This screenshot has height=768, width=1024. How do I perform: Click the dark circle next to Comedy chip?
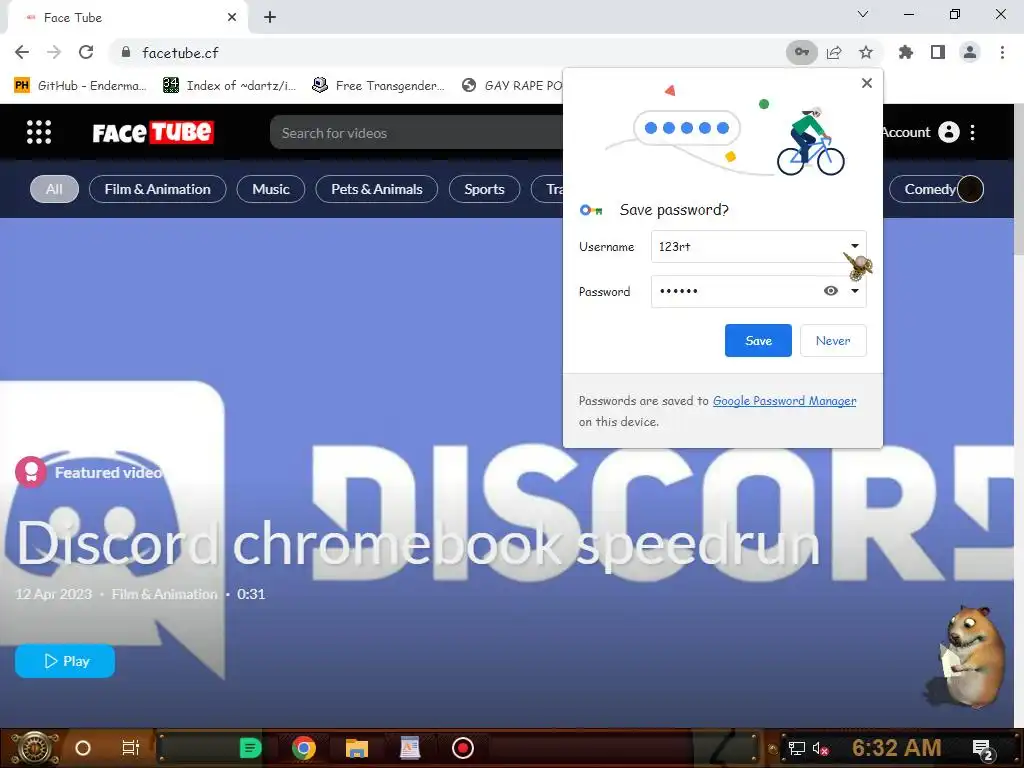click(970, 189)
